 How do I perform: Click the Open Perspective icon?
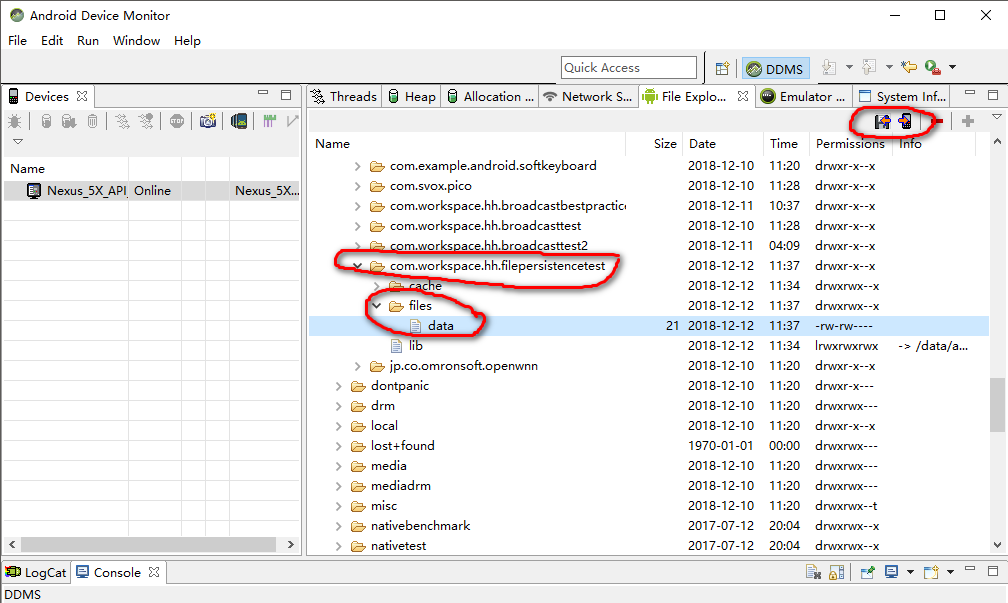pos(722,68)
